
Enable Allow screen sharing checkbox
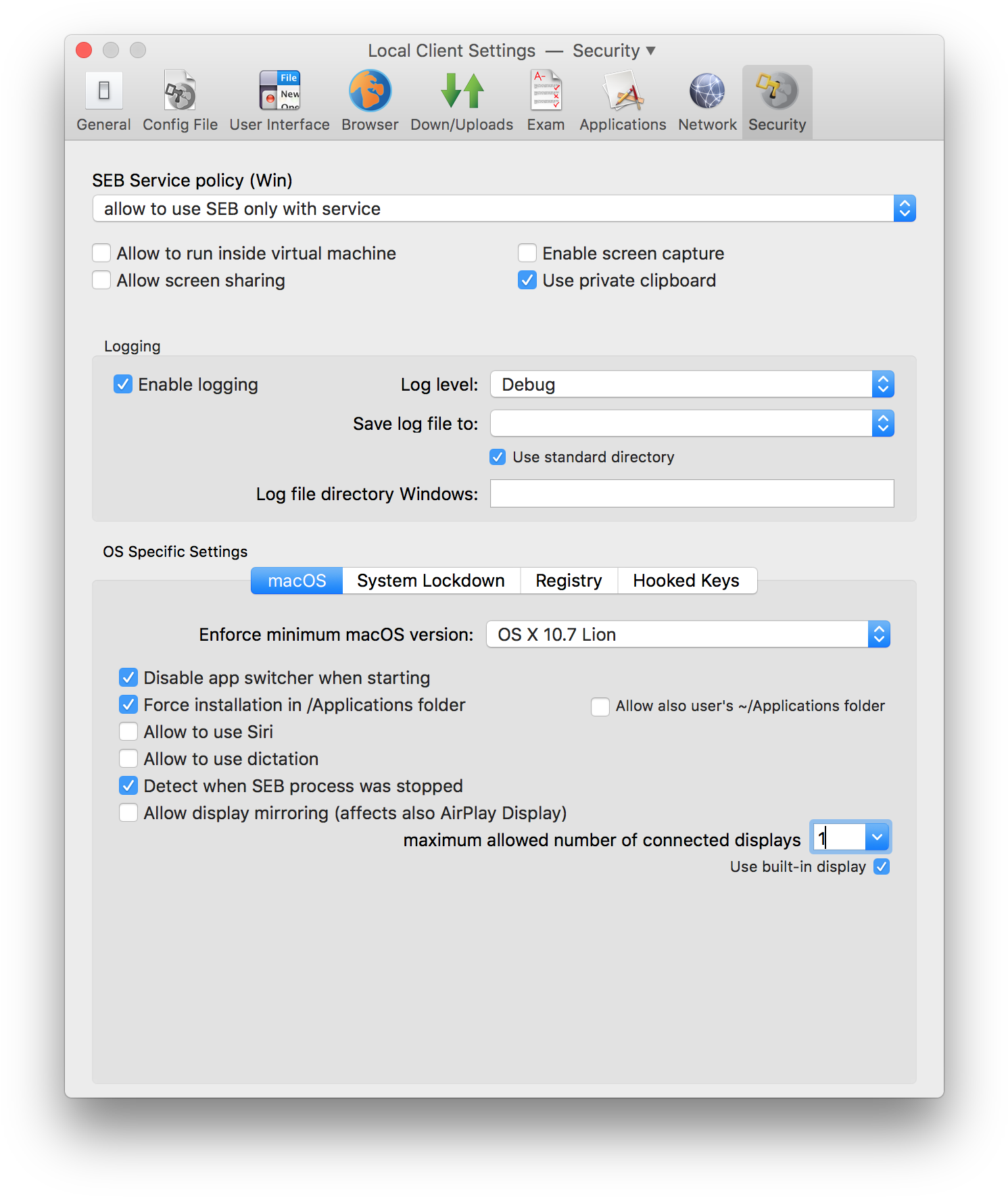(101, 280)
